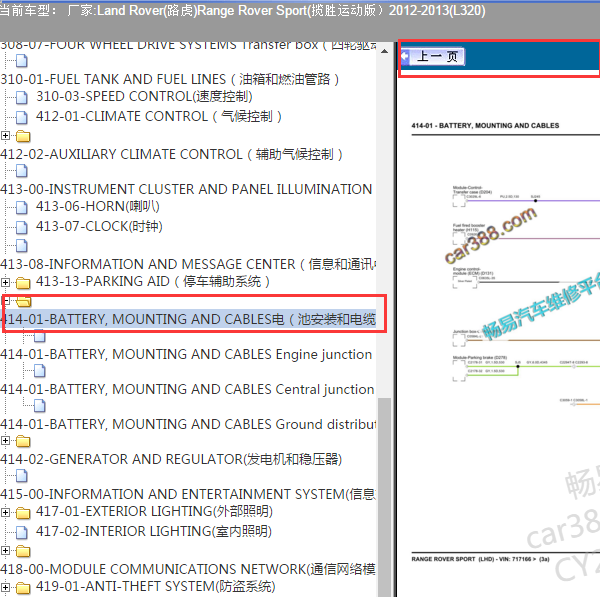Click diagram page heading 414-01 - BATTERY, MOUNTING AND CABLES
Screen dimensions: 600x597
(485, 126)
